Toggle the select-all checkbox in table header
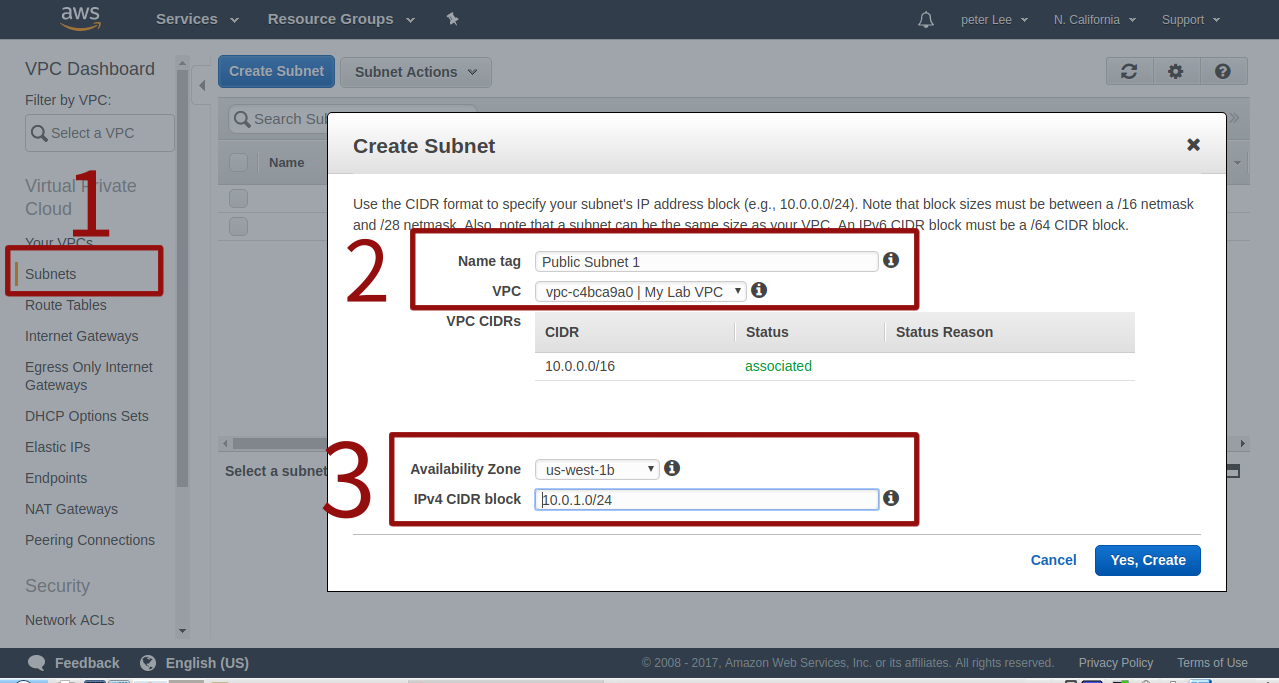This screenshot has width=1279, height=683. pos(238,162)
